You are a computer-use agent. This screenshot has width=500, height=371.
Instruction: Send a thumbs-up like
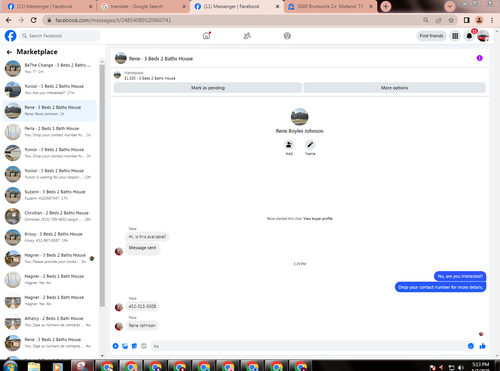click(x=482, y=346)
